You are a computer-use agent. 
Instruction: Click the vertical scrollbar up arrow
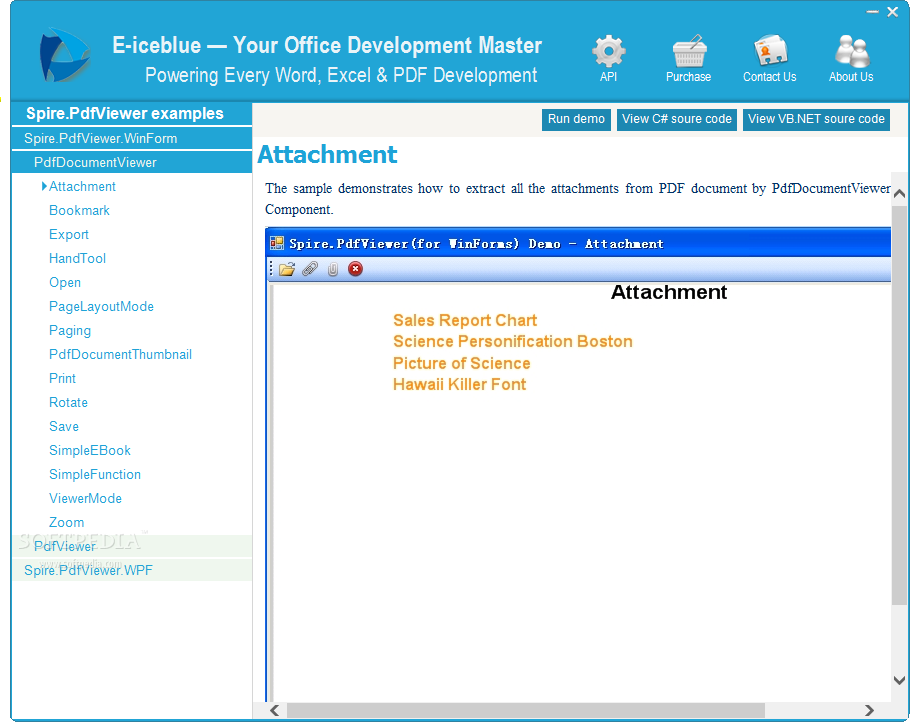900,194
